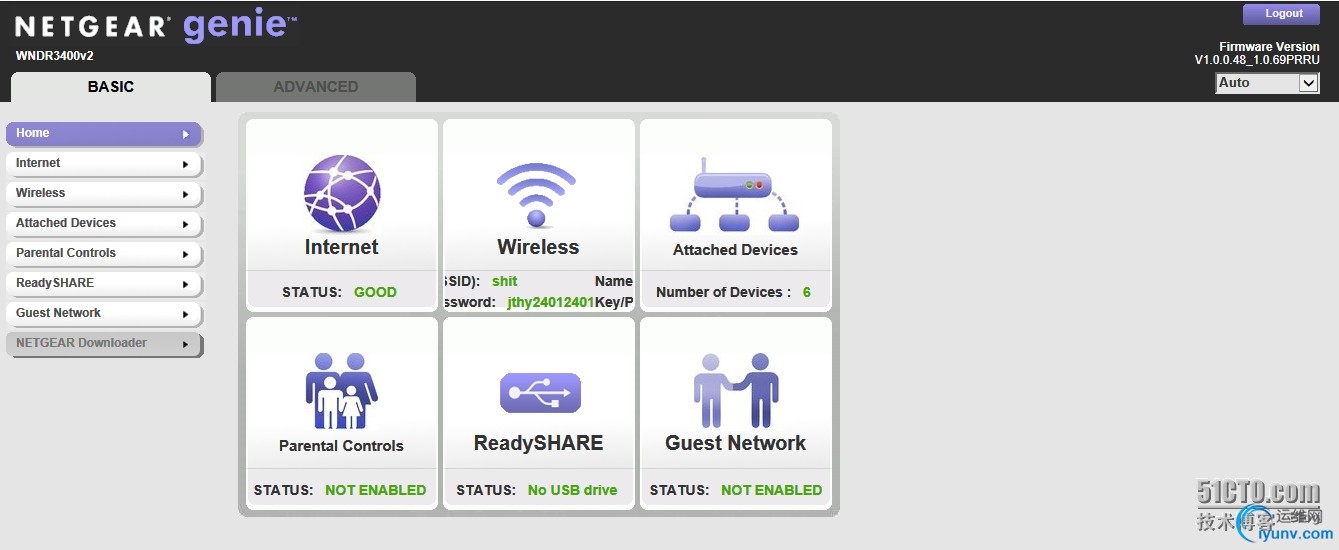Open Attached Devices in the sidebar
1339x550 pixels.
click(x=104, y=224)
